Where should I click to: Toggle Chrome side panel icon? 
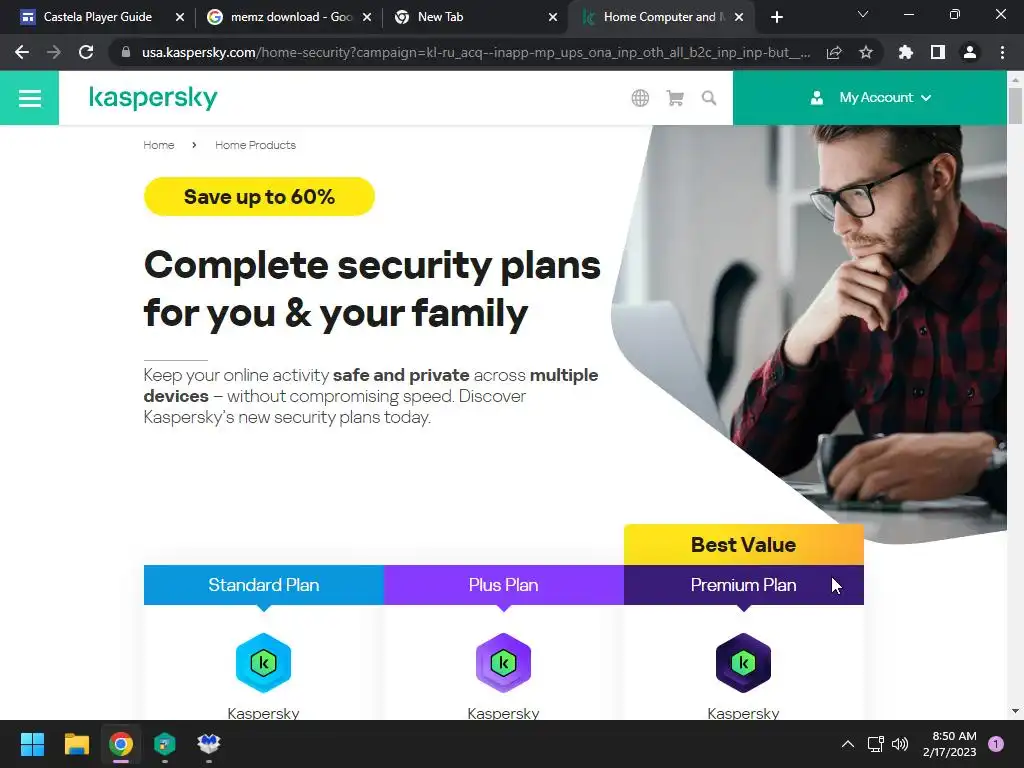(938, 52)
